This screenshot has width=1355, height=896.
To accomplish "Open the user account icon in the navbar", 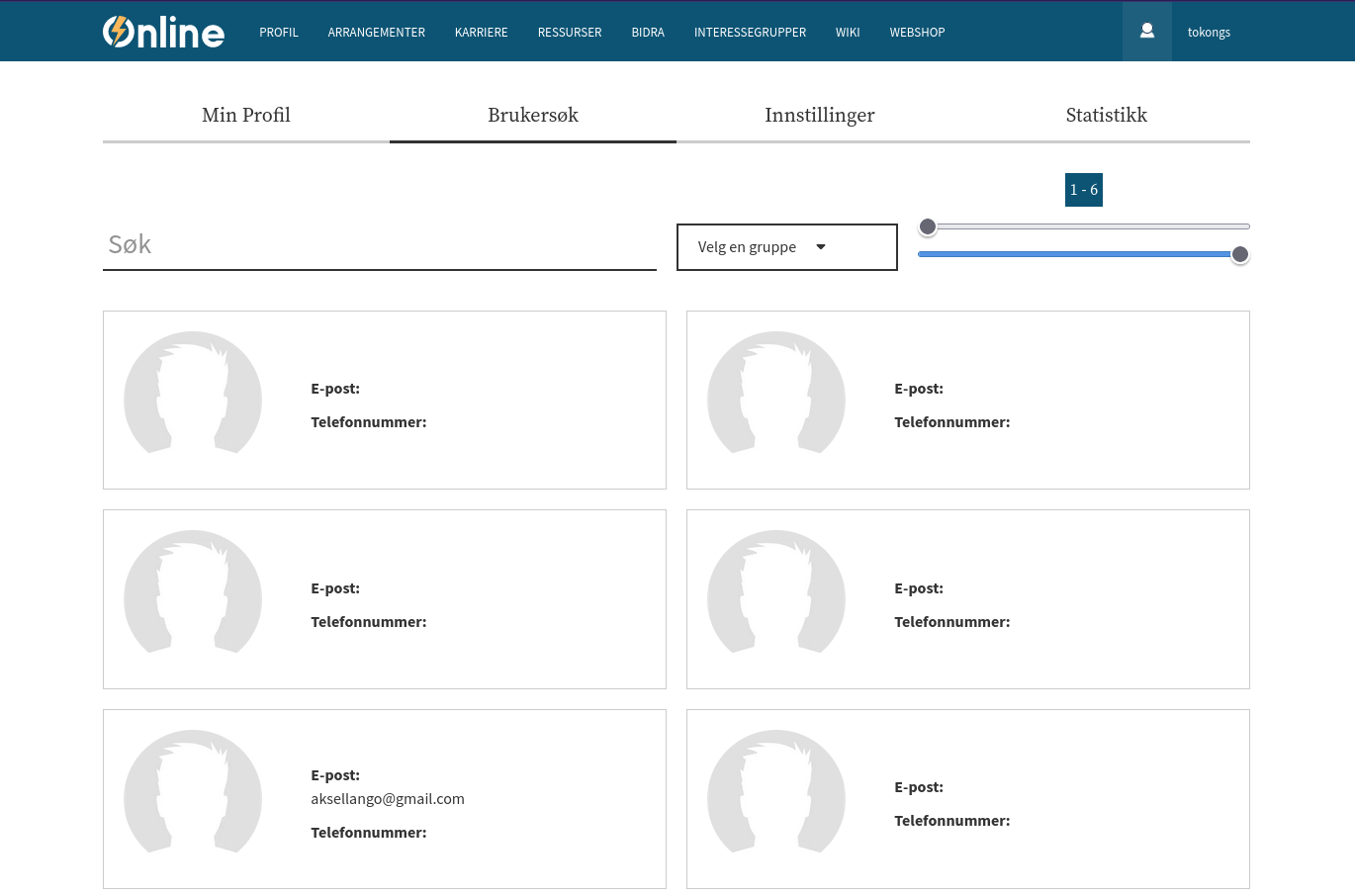I will point(1146,31).
